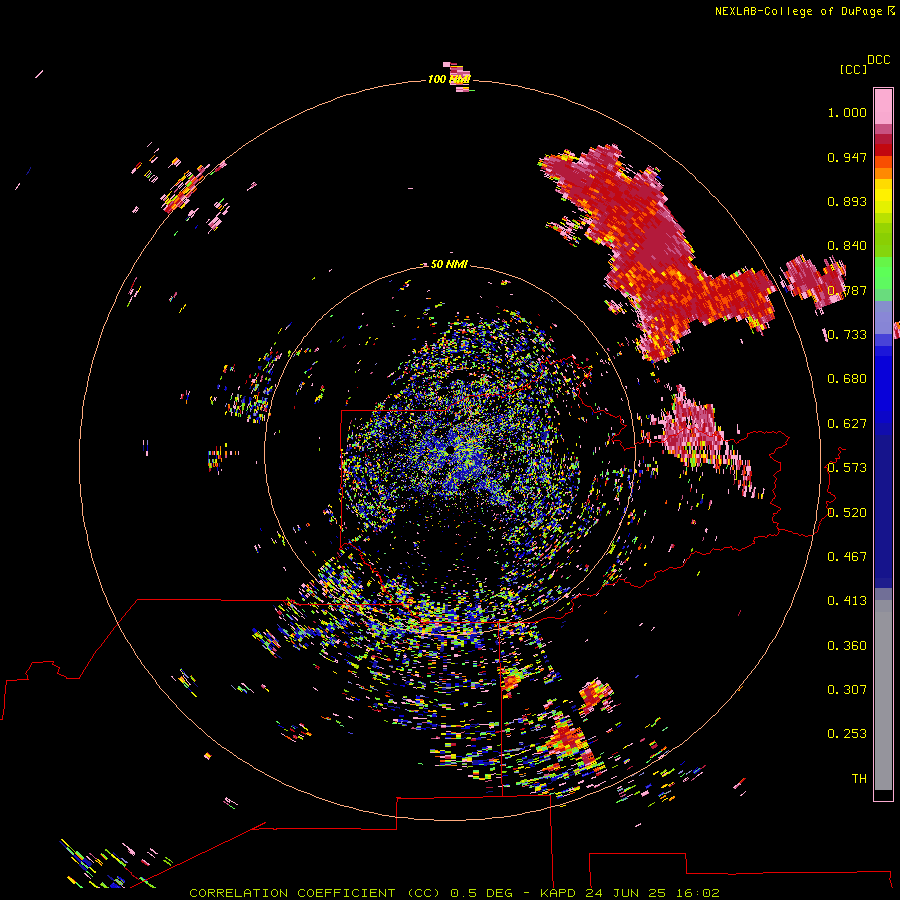Viewport: 900px width, 900px height.
Task: Click the 24 JUN 25 16:02 timestamp
Action: (652, 893)
